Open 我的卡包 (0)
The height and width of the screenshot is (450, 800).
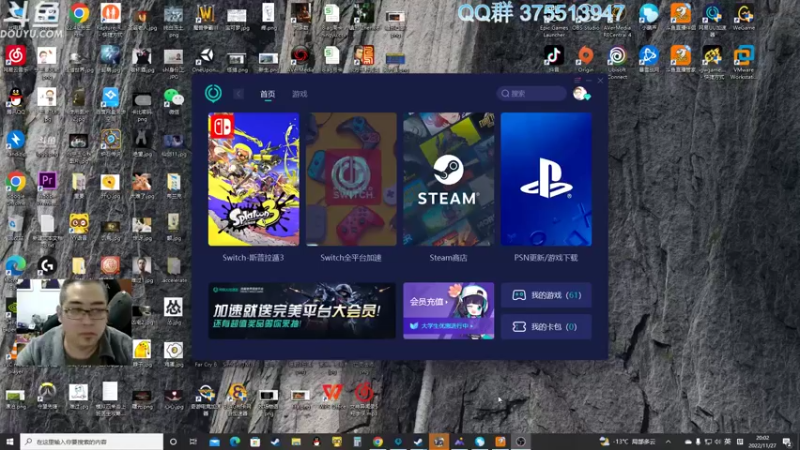click(x=546, y=327)
